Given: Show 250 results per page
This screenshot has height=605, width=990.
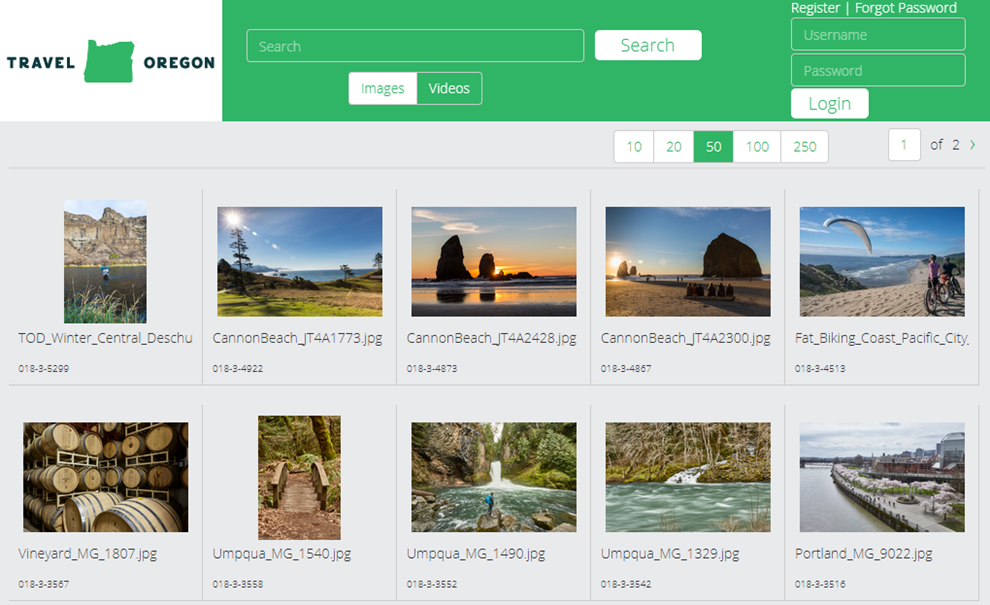Looking at the screenshot, I should pos(804,146).
